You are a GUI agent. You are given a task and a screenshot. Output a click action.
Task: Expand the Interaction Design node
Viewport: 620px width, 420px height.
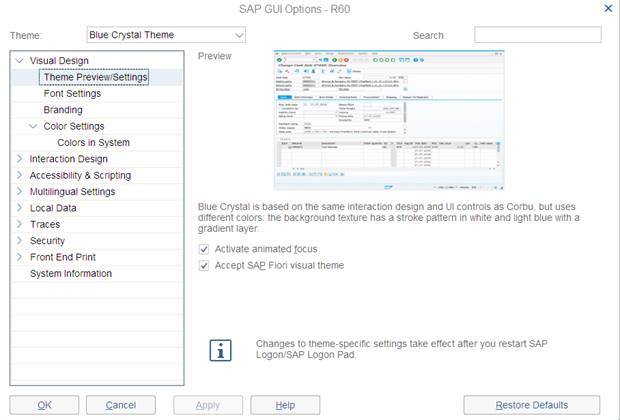click(19, 159)
